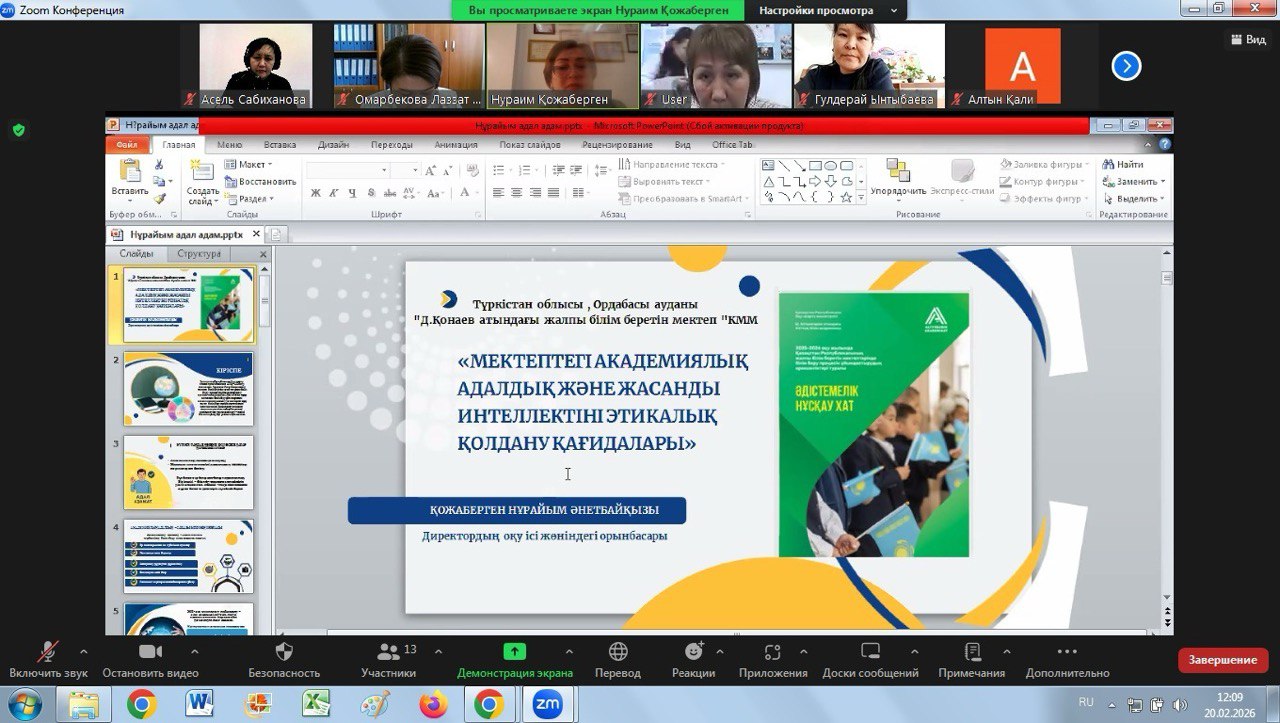The height and width of the screenshot is (723, 1280).
Task: Expand audio options arrow beside microphone
Action: [x=83, y=652]
